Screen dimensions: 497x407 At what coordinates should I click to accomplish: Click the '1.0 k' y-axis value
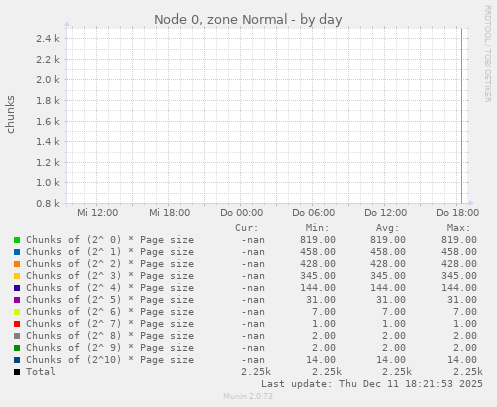click(48, 183)
